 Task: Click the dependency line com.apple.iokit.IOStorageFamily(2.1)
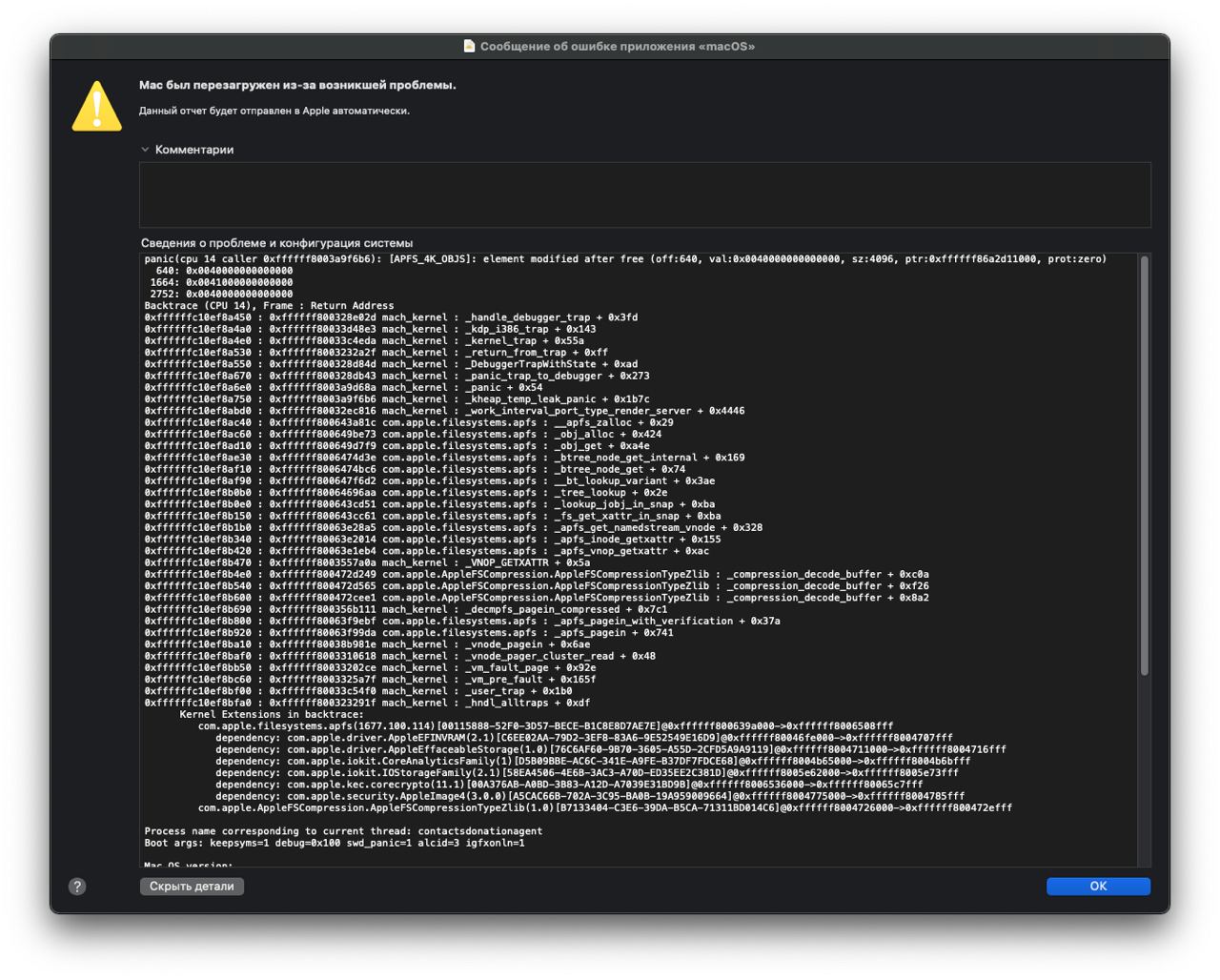587,773
